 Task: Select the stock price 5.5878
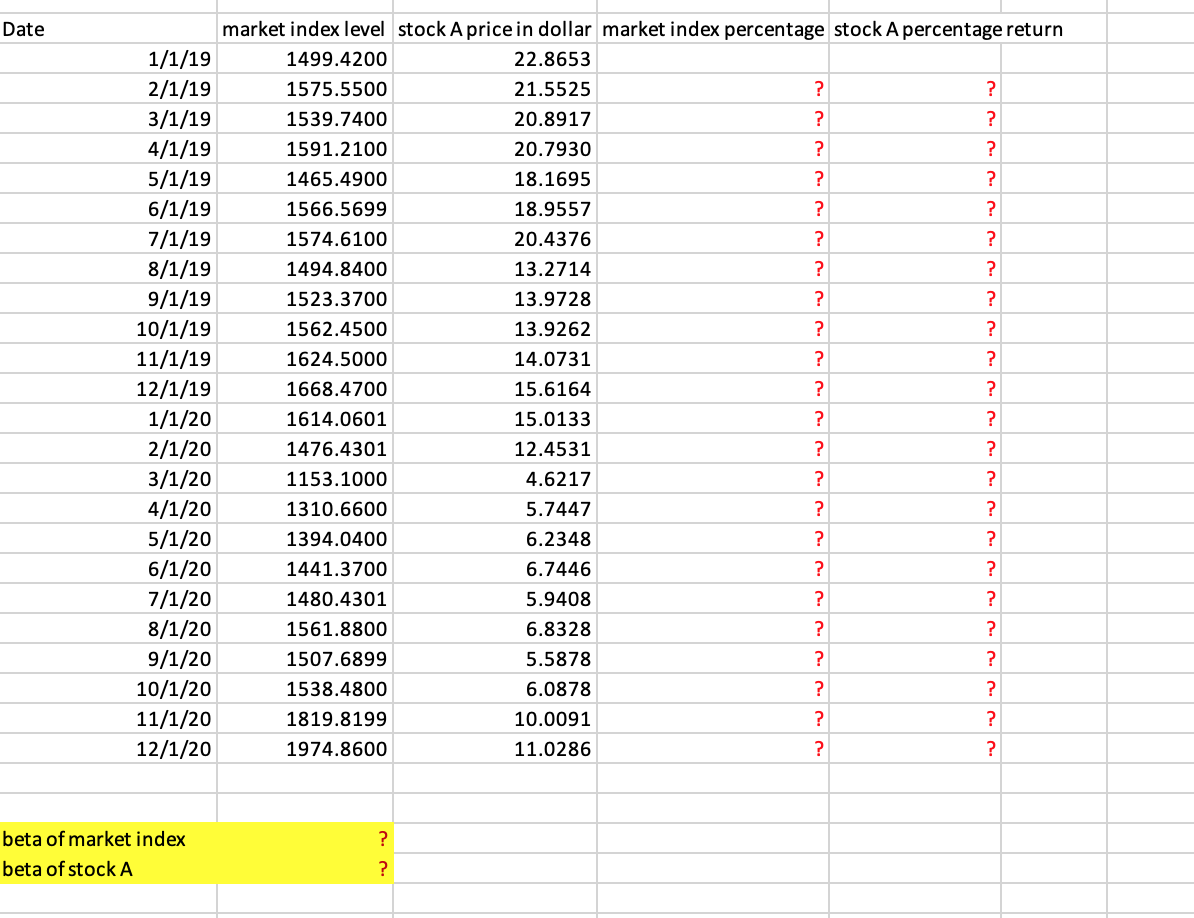coord(495,658)
